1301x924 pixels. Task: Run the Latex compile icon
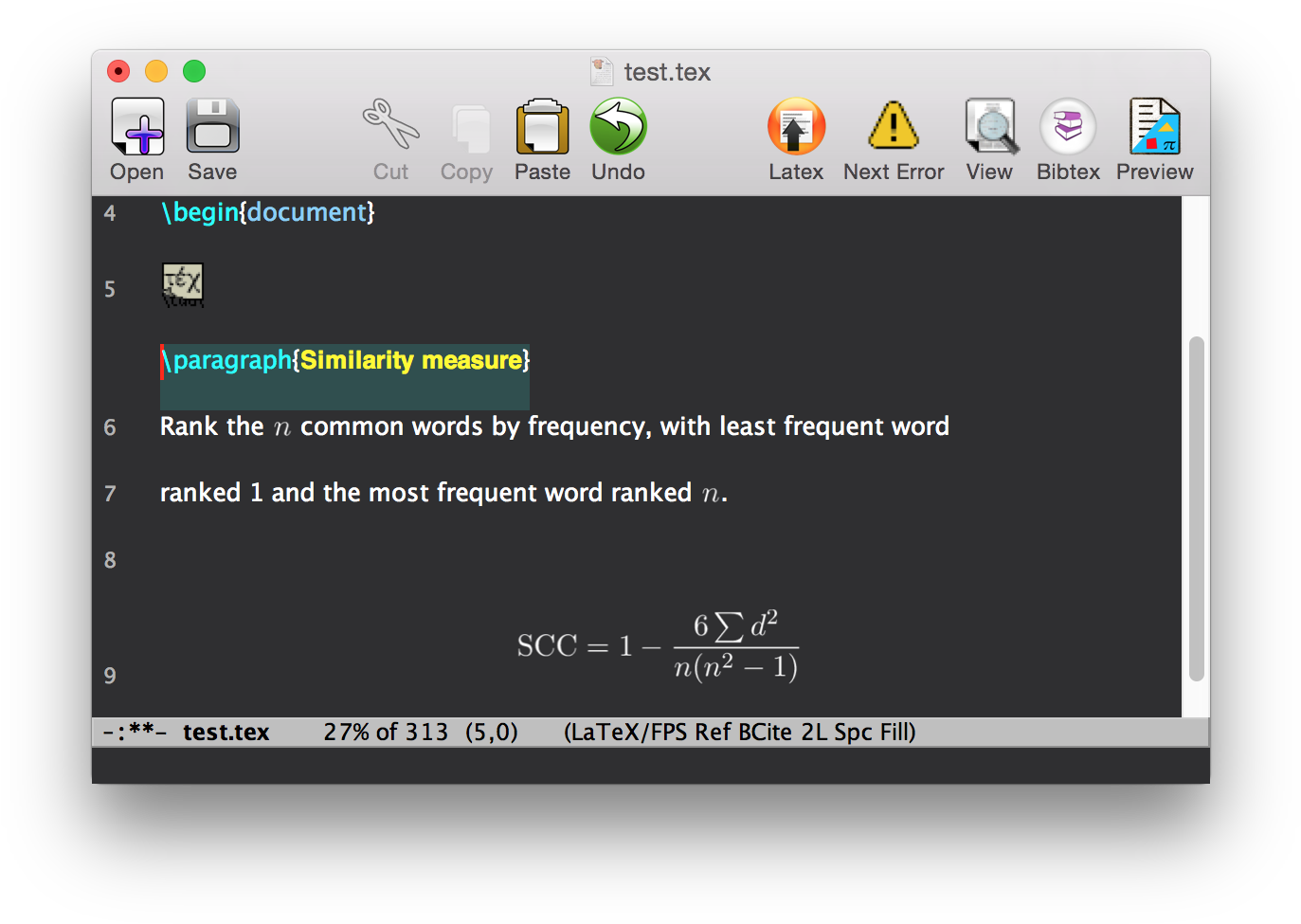795,126
